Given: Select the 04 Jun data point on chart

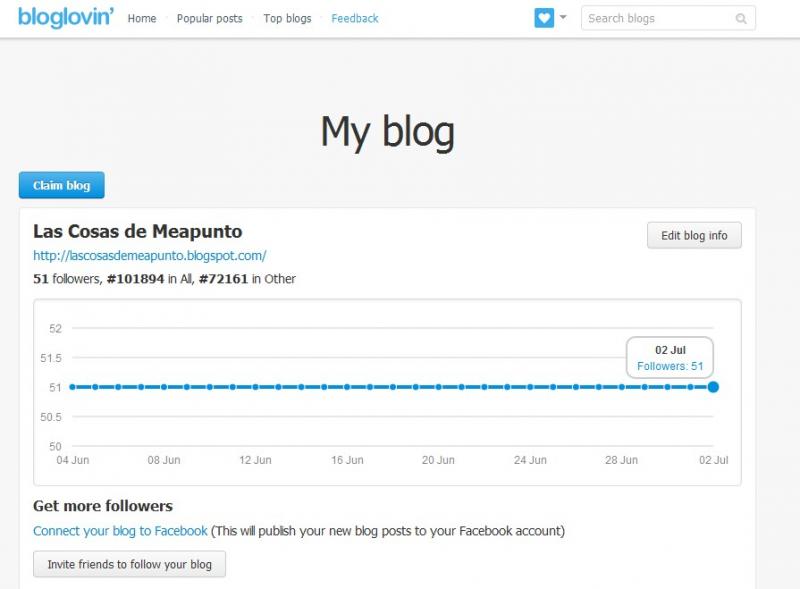Looking at the screenshot, I should pyautogui.click(x=72, y=387).
